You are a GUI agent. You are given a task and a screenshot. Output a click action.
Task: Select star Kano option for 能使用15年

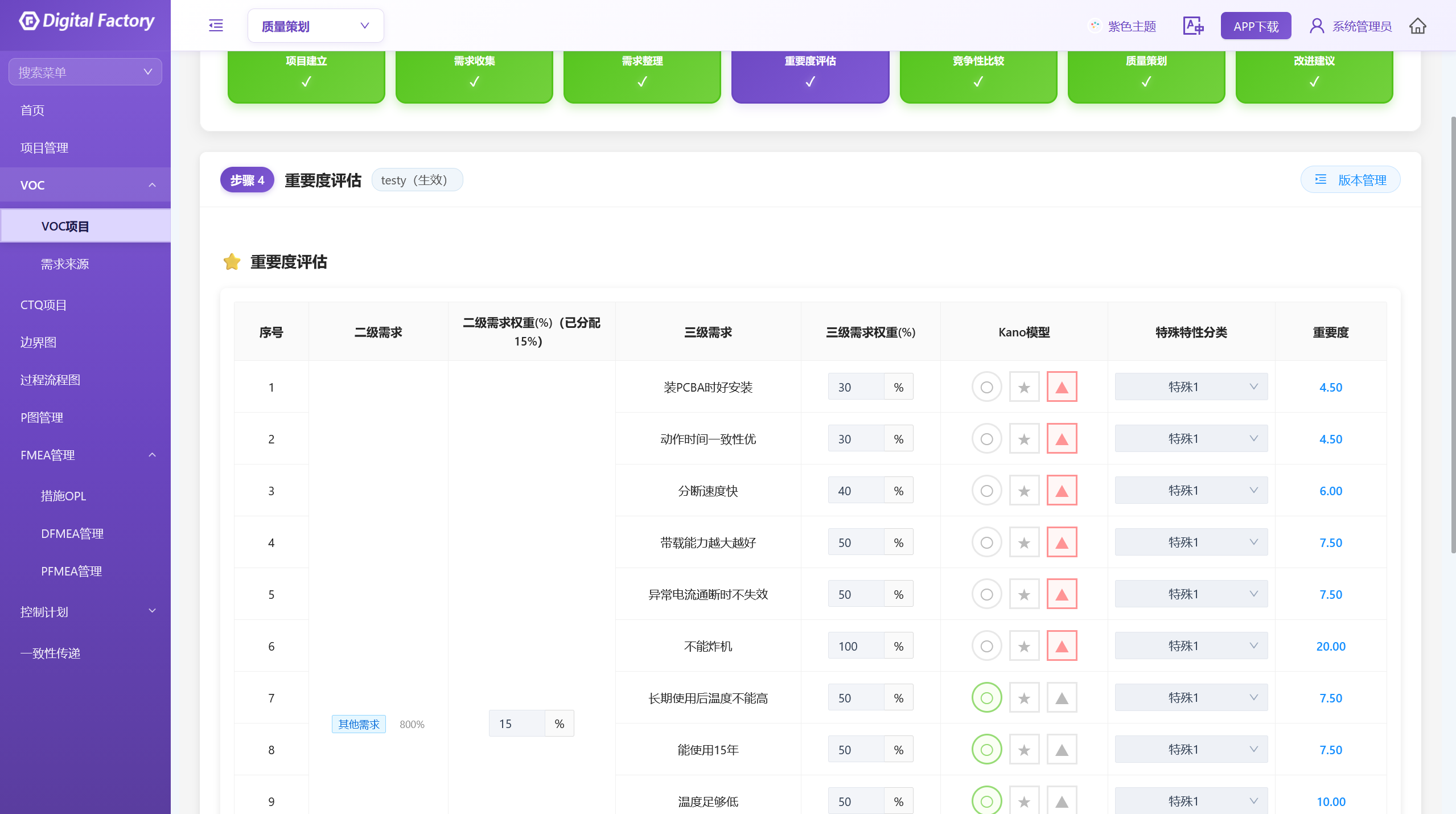click(1024, 750)
